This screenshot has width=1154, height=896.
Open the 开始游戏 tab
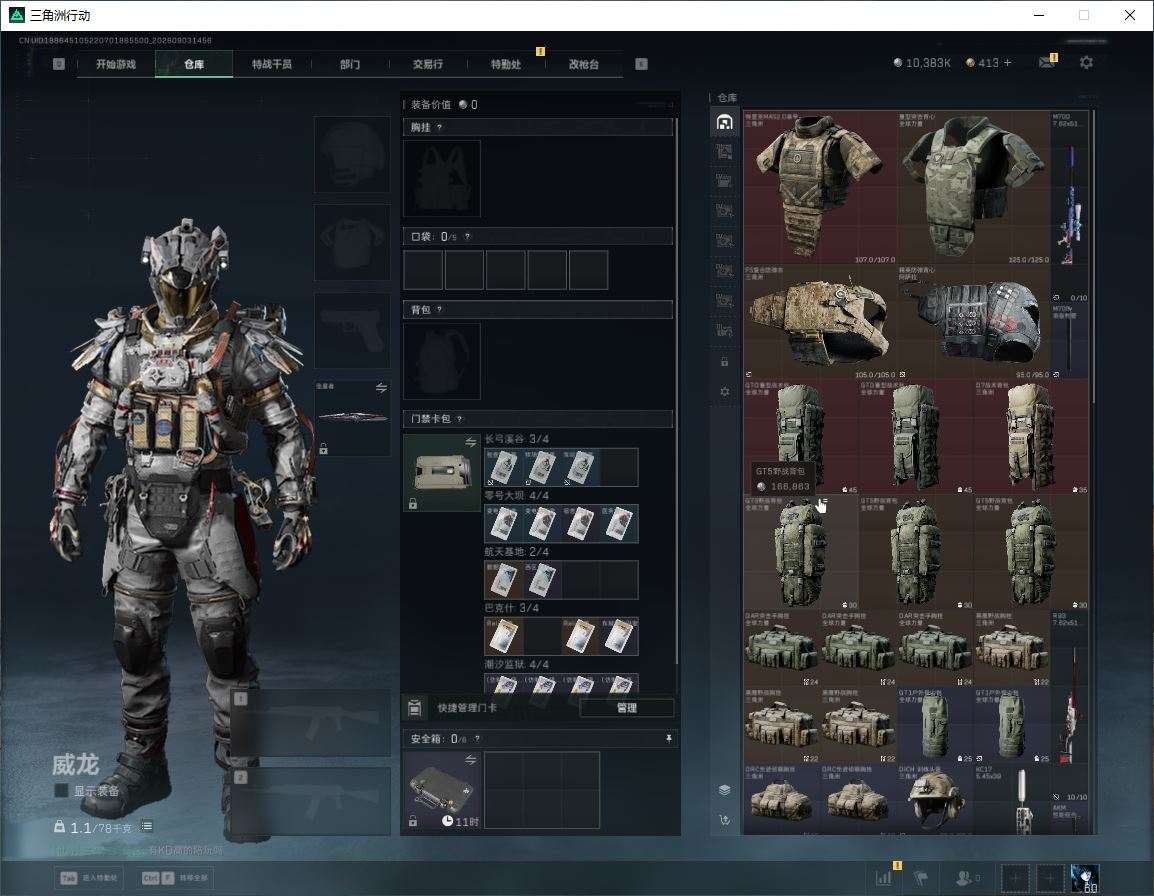coord(116,64)
